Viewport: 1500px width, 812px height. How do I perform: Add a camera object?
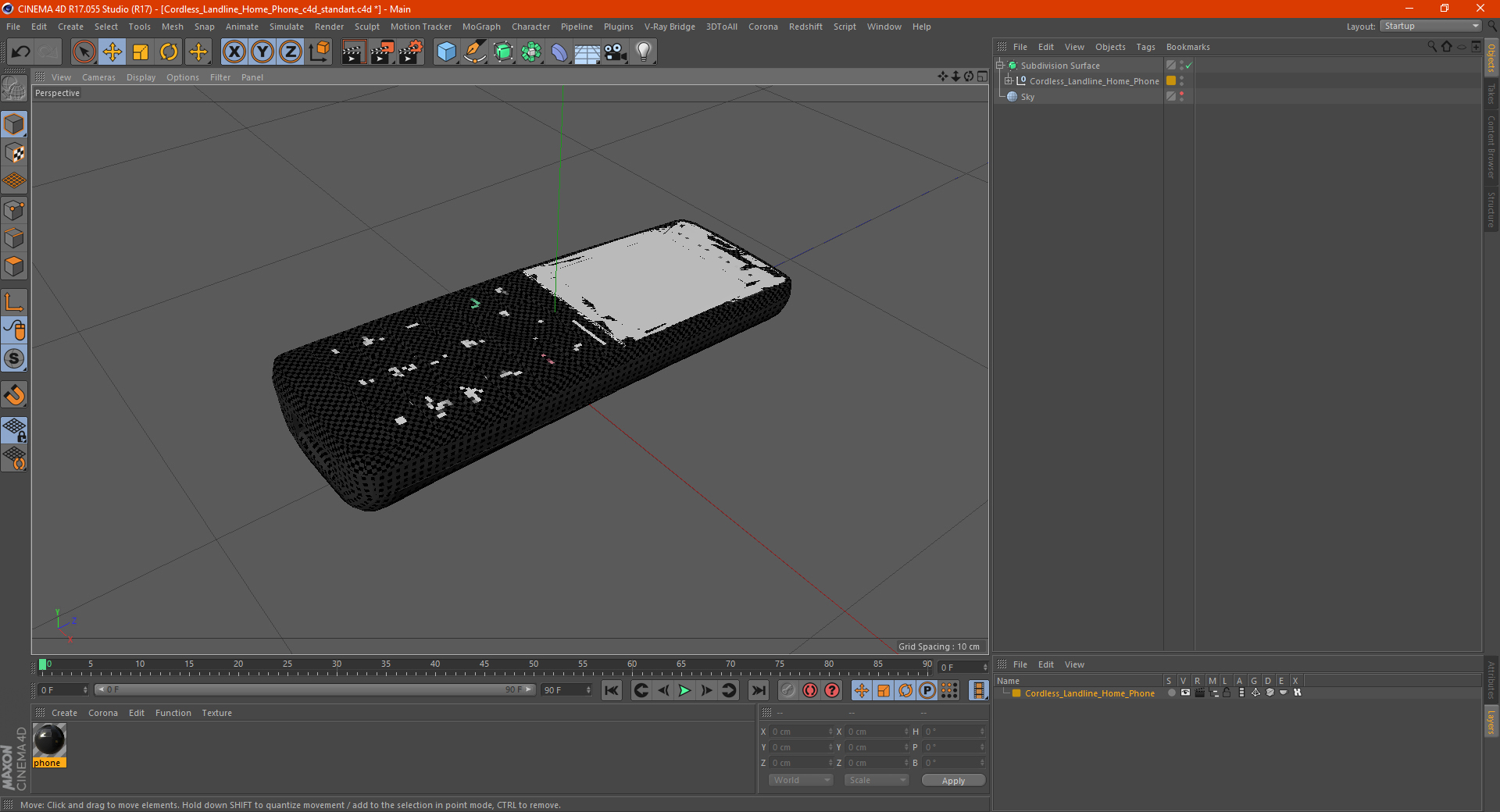click(x=615, y=52)
